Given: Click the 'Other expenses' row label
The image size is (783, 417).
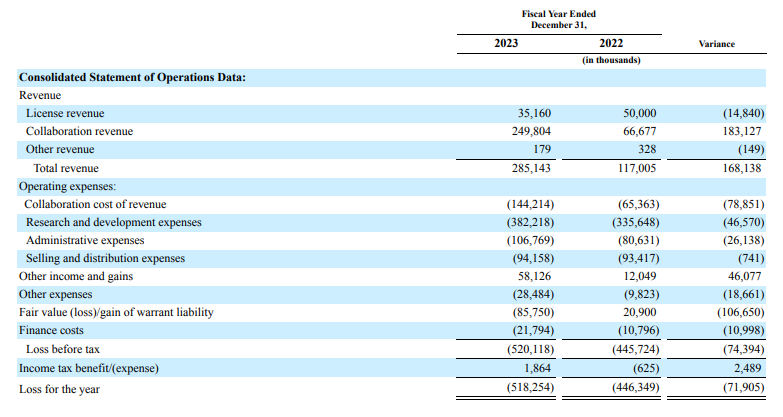Looking at the screenshot, I should tap(55, 294).
